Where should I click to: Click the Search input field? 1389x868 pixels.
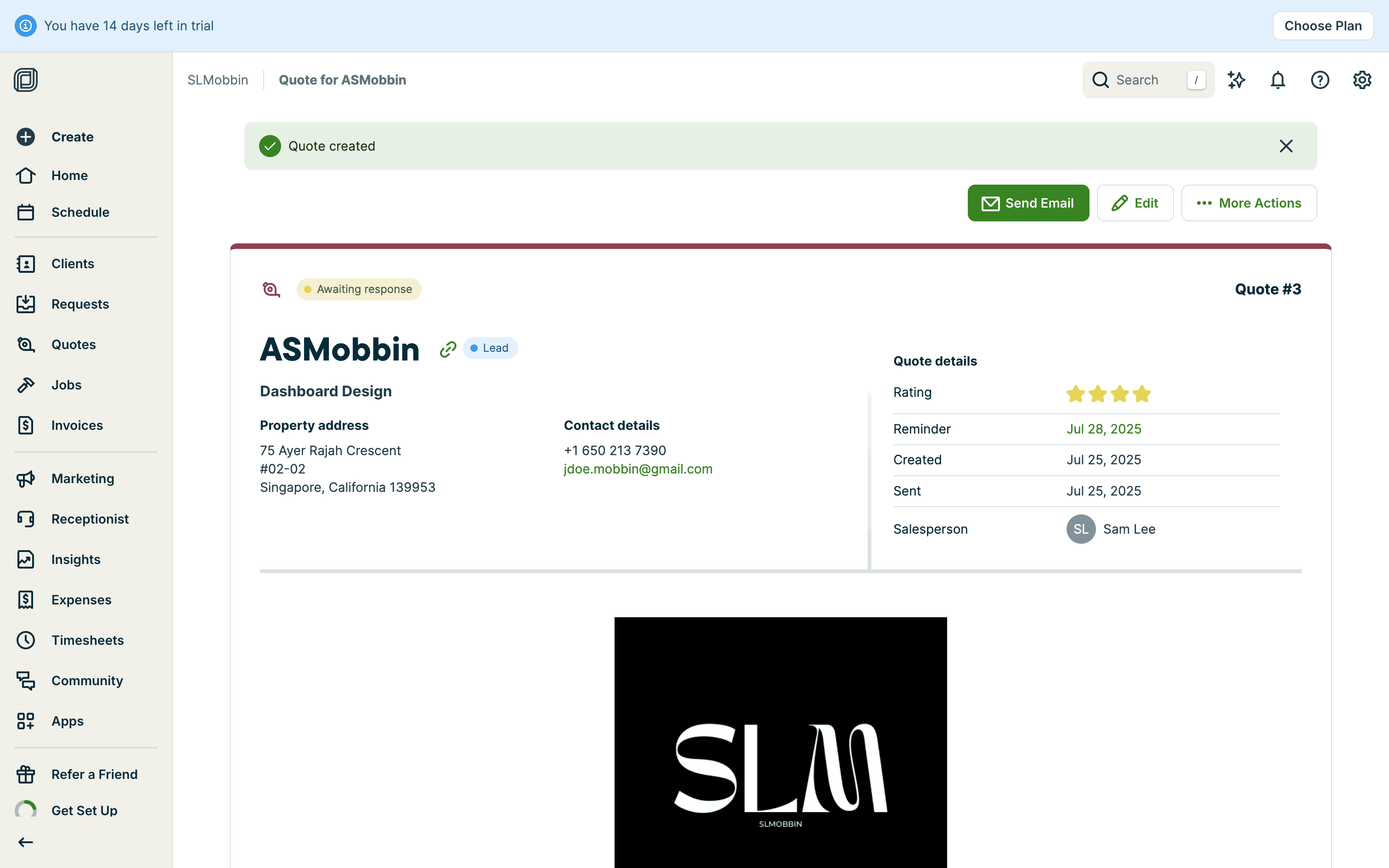pyautogui.click(x=1148, y=80)
